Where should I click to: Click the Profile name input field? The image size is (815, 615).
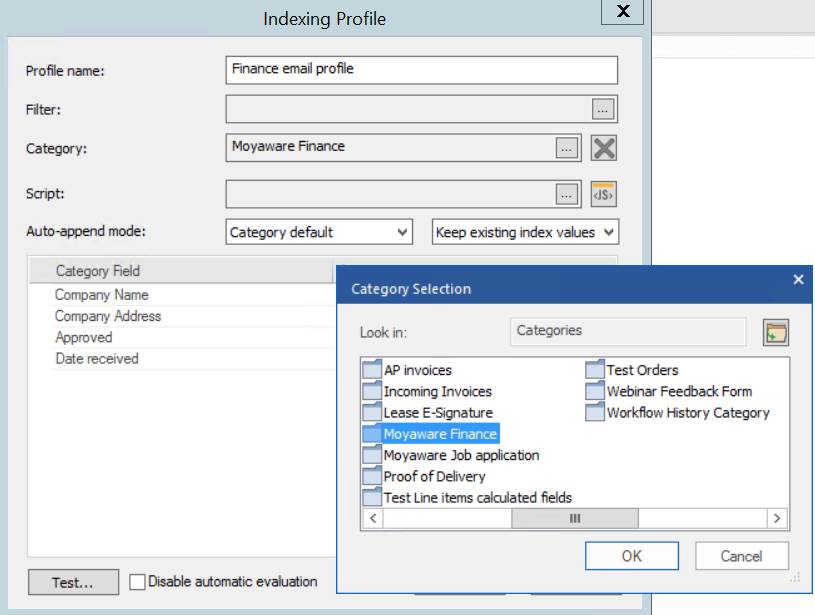pos(420,70)
